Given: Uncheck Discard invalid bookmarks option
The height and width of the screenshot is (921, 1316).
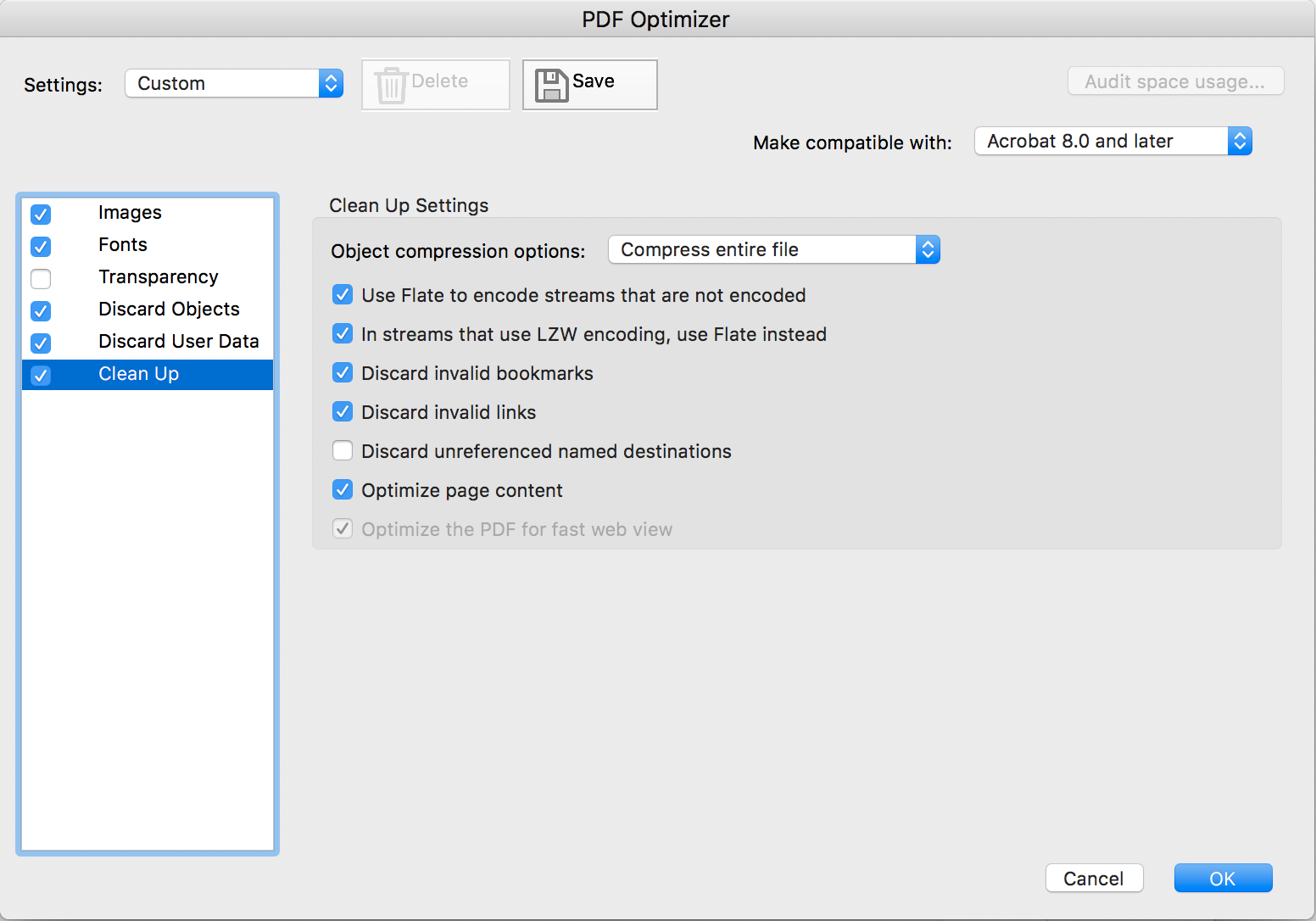Looking at the screenshot, I should [x=343, y=373].
